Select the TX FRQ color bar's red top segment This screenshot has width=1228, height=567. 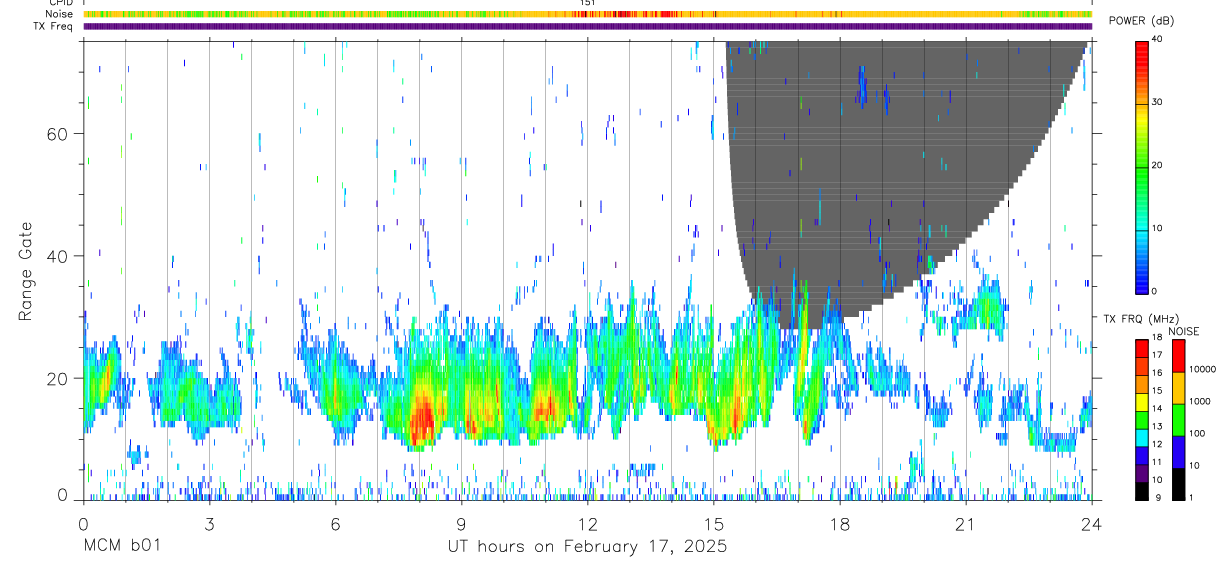point(1142,348)
